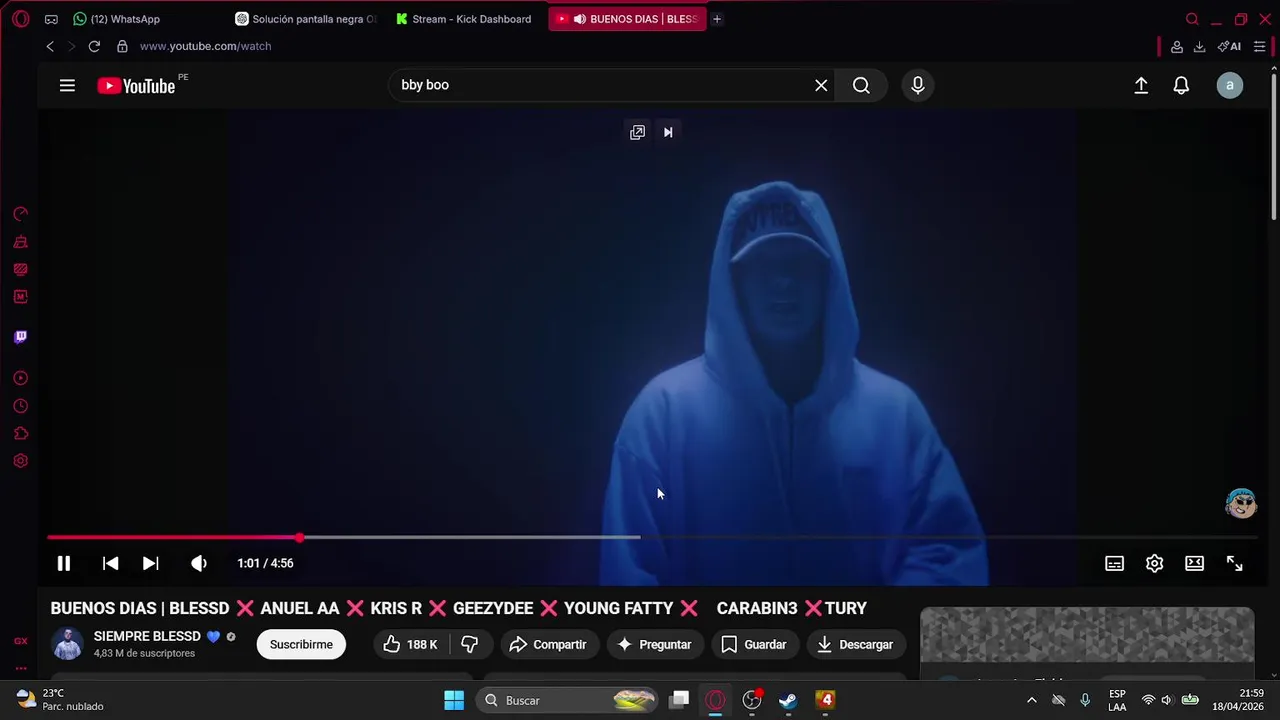Screen dimensions: 1280x720
Task: Click the next-track icon above the video
Action: pyautogui.click(x=668, y=132)
